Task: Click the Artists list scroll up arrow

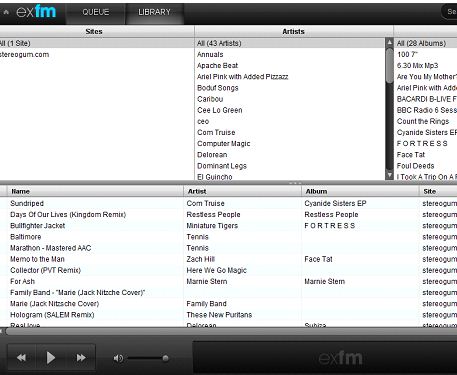Action: 389,42
